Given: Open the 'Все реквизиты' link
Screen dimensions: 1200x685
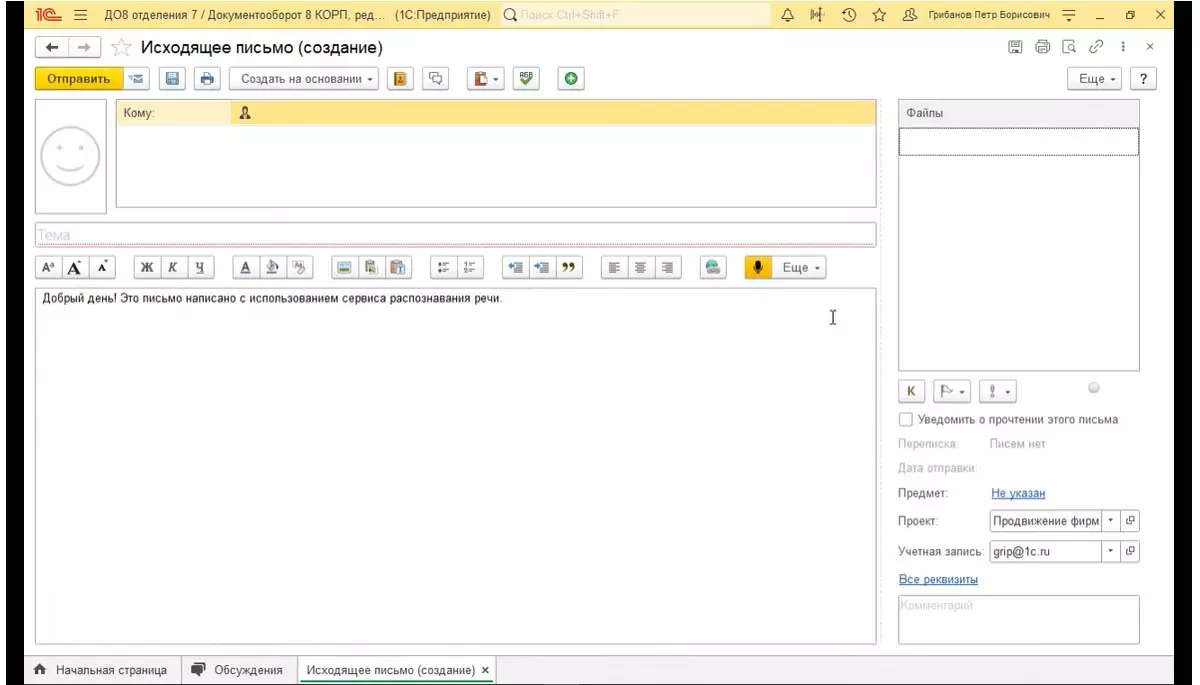Looking at the screenshot, I should tap(938, 580).
